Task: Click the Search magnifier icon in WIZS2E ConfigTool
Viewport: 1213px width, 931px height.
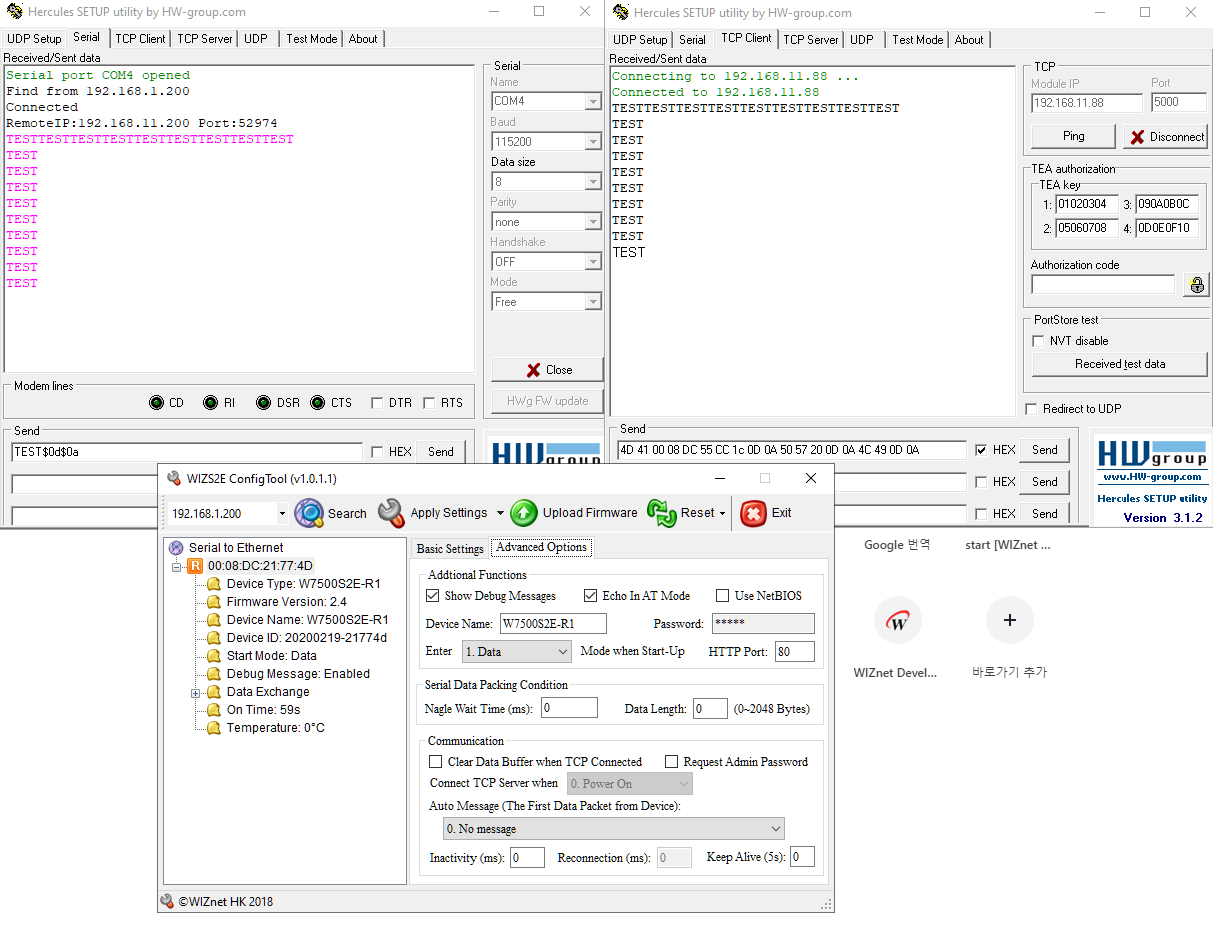Action: [x=309, y=513]
